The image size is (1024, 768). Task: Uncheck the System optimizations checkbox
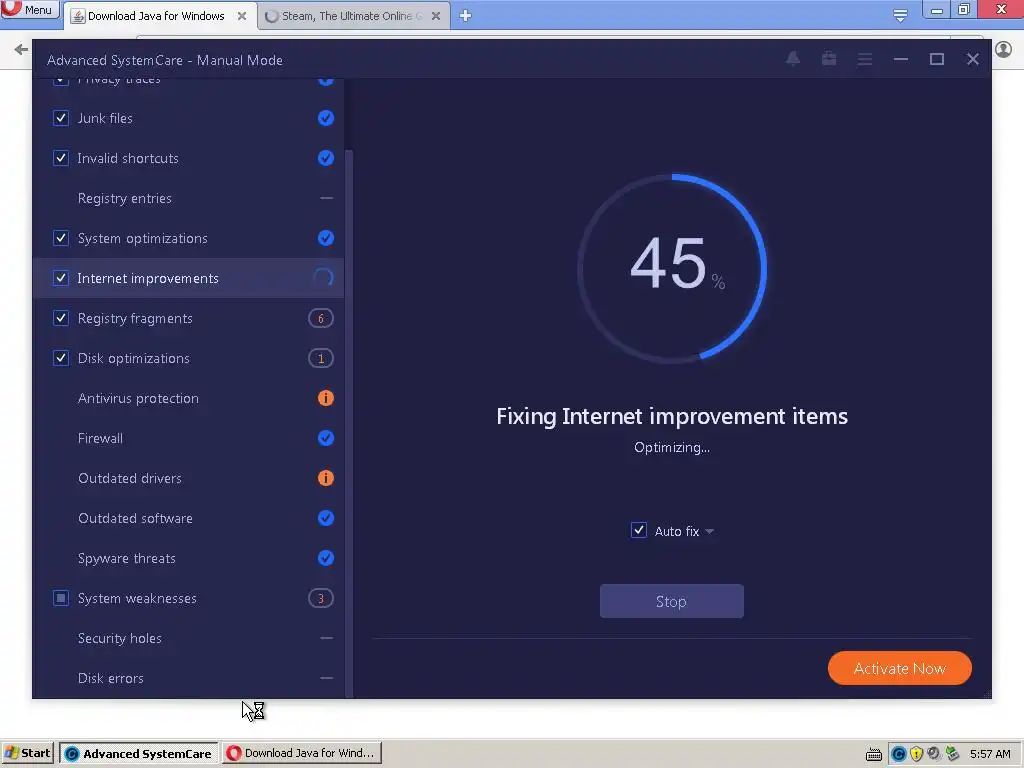61,238
